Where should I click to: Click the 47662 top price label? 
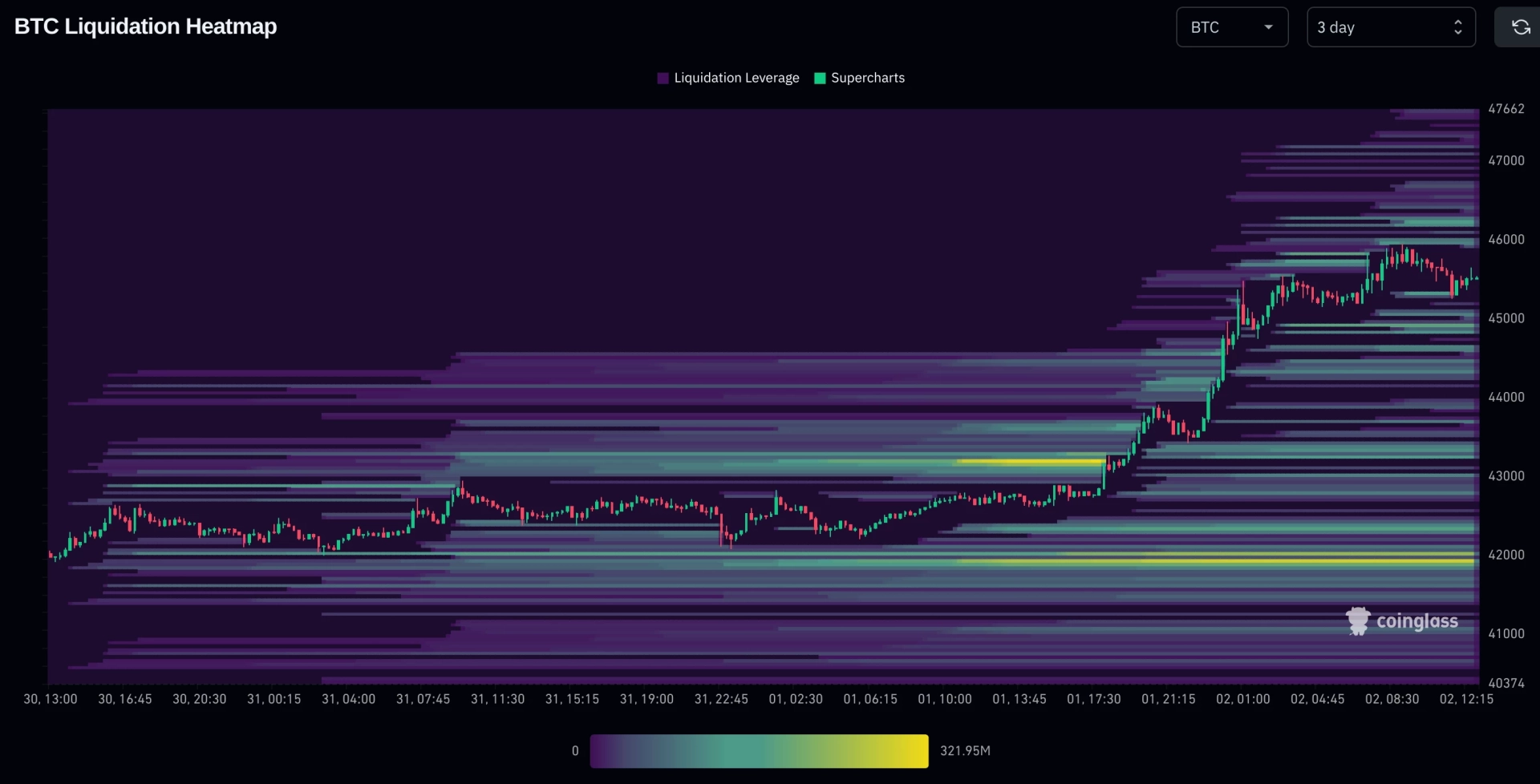(x=1506, y=109)
